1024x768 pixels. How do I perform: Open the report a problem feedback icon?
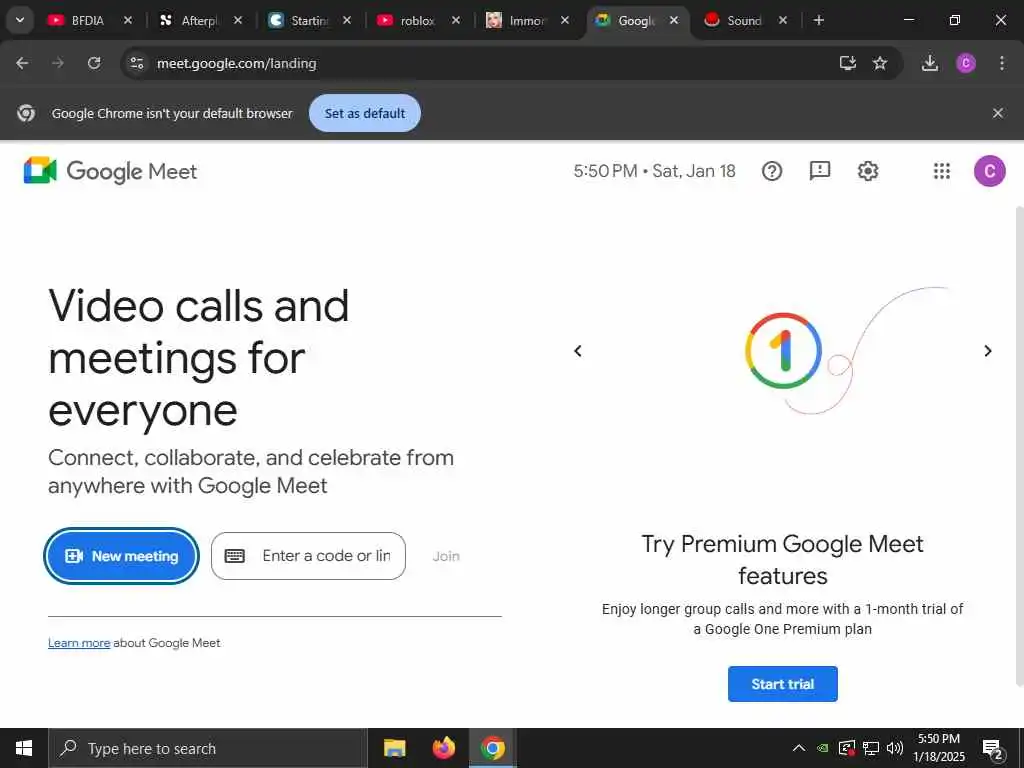820,171
